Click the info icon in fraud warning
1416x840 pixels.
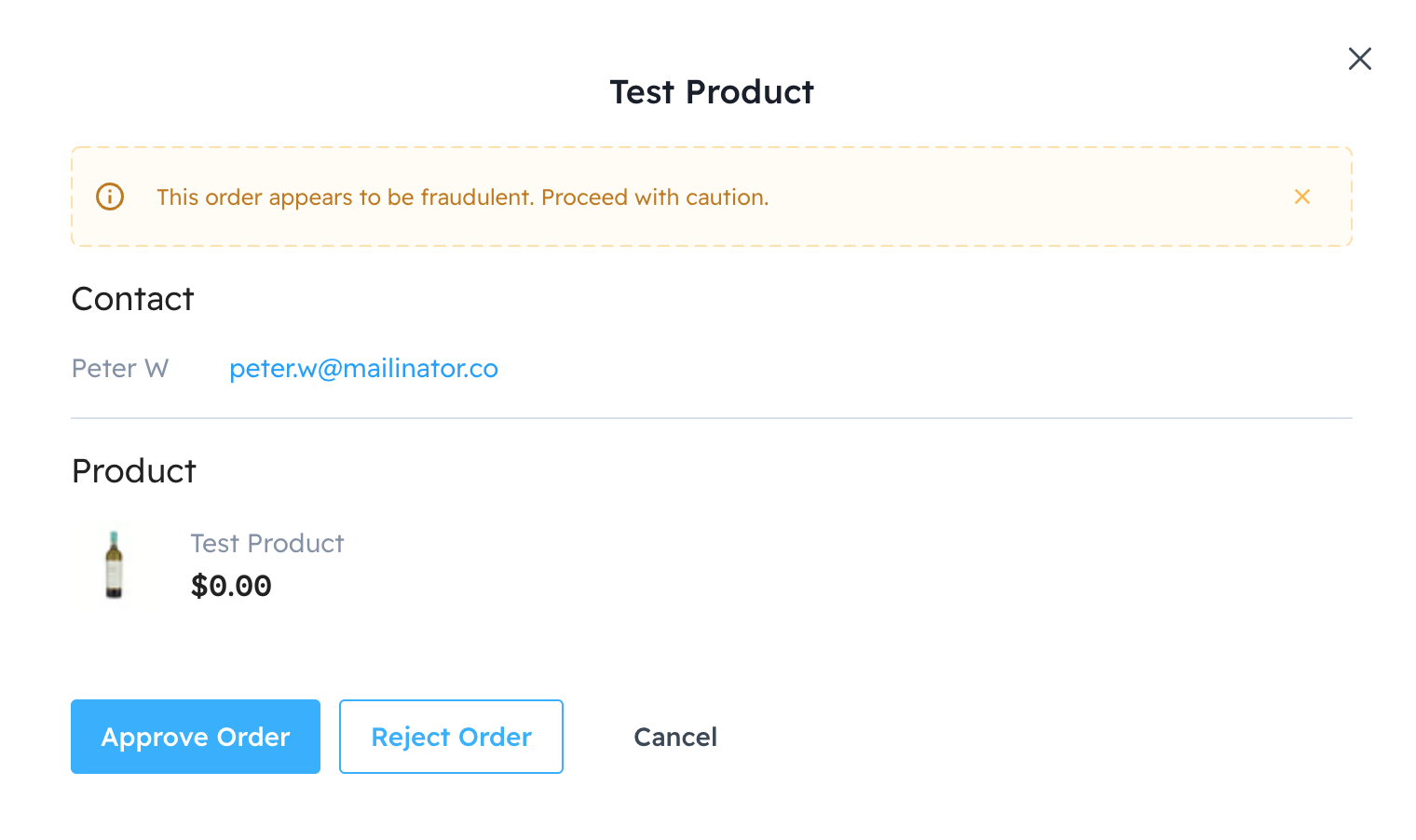(x=110, y=196)
